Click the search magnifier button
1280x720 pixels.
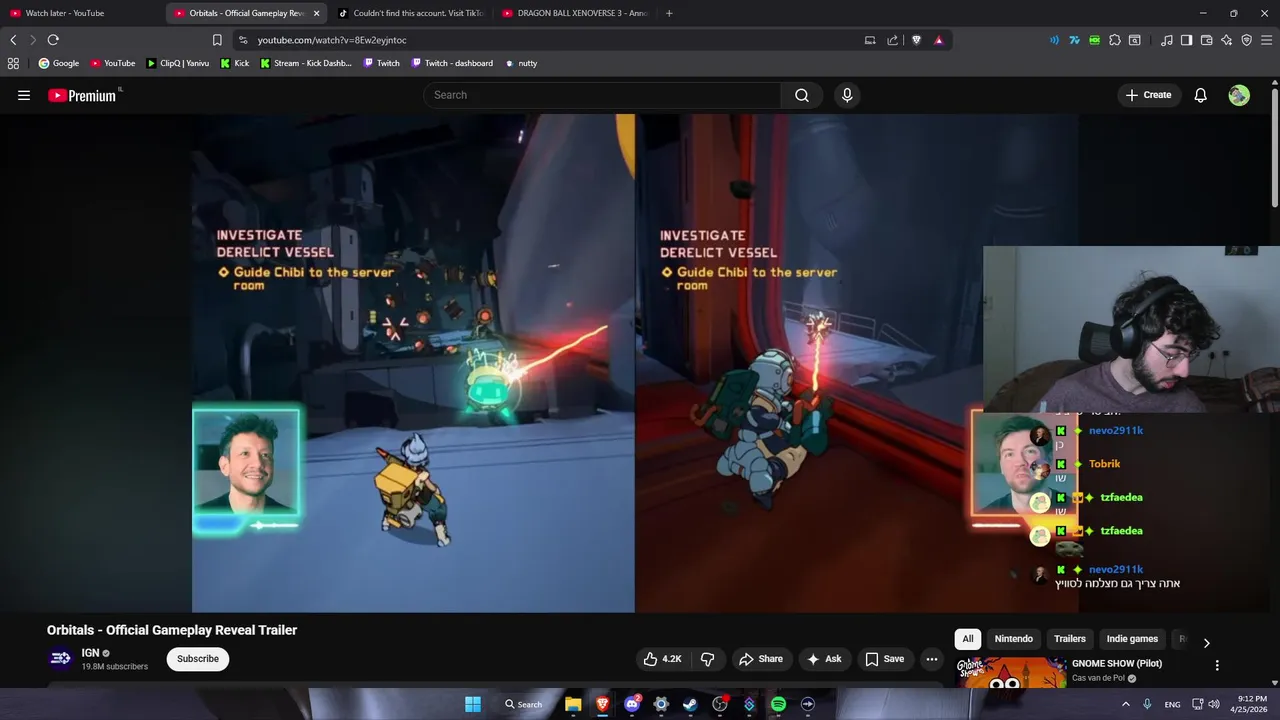pyautogui.click(x=802, y=95)
